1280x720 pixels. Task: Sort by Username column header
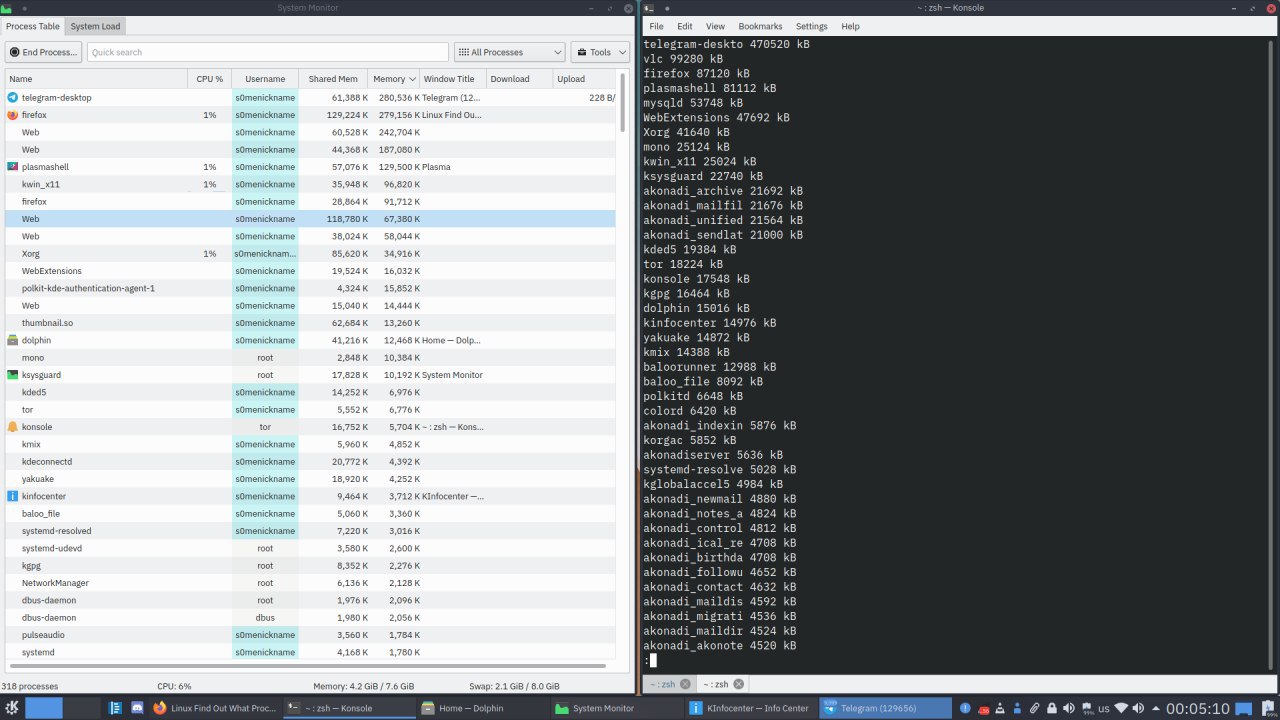tap(265, 79)
